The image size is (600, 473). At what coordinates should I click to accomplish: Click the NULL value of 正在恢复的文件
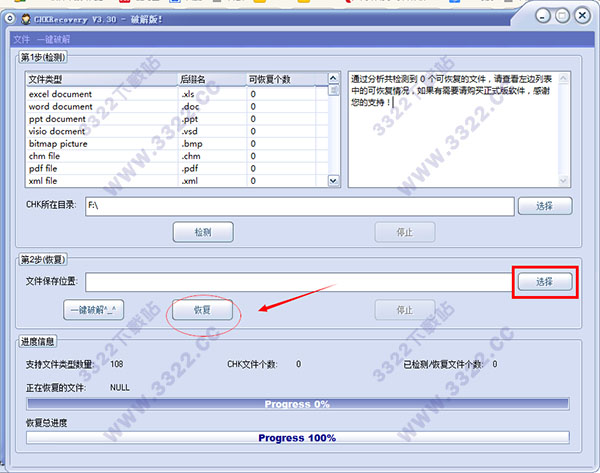120,388
